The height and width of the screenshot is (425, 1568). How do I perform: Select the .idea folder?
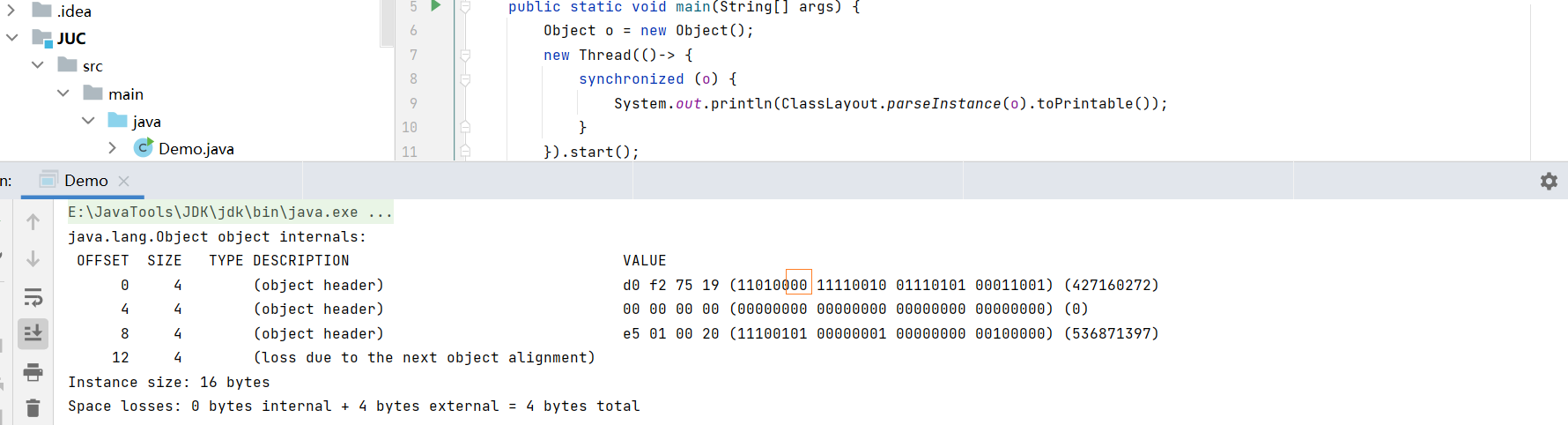(x=74, y=11)
